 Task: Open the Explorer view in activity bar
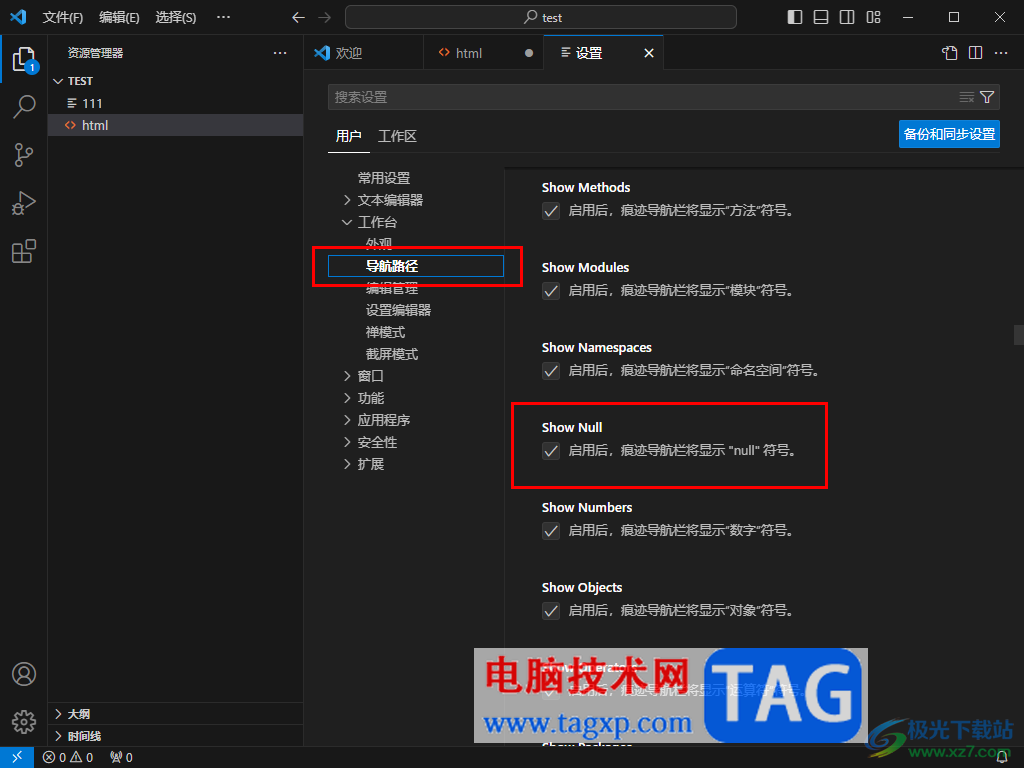[24, 59]
